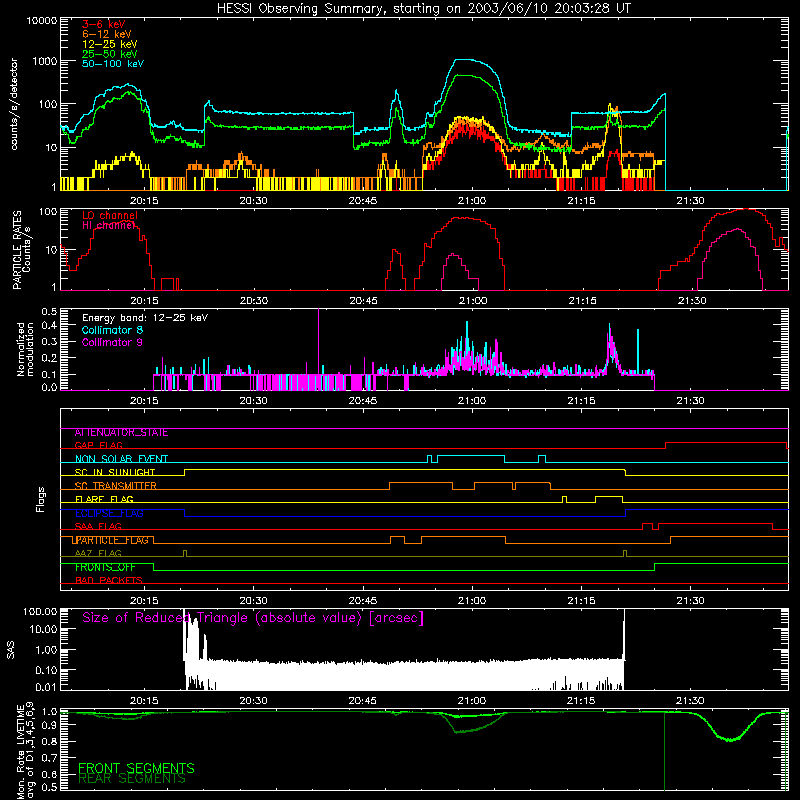Image resolution: width=800 pixels, height=800 pixels.
Task: Click the ECLIPSE_FLAG label
Action: 109,513
